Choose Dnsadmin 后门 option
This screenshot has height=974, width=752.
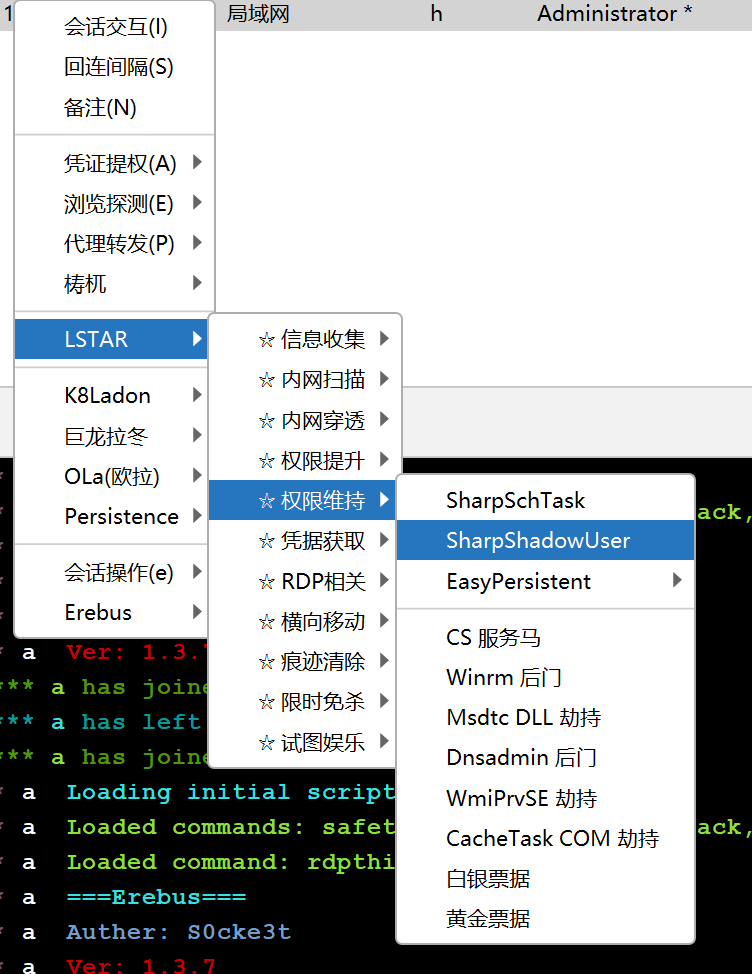[545, 758]
